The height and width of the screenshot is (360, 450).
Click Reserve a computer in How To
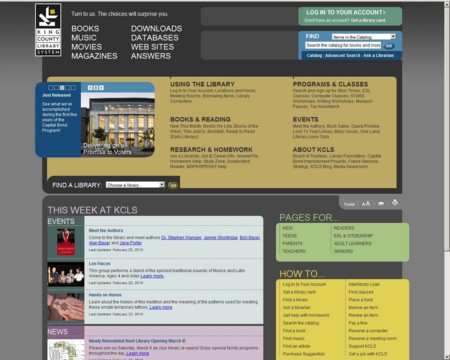pyautogui.click(x=368, y=330)
